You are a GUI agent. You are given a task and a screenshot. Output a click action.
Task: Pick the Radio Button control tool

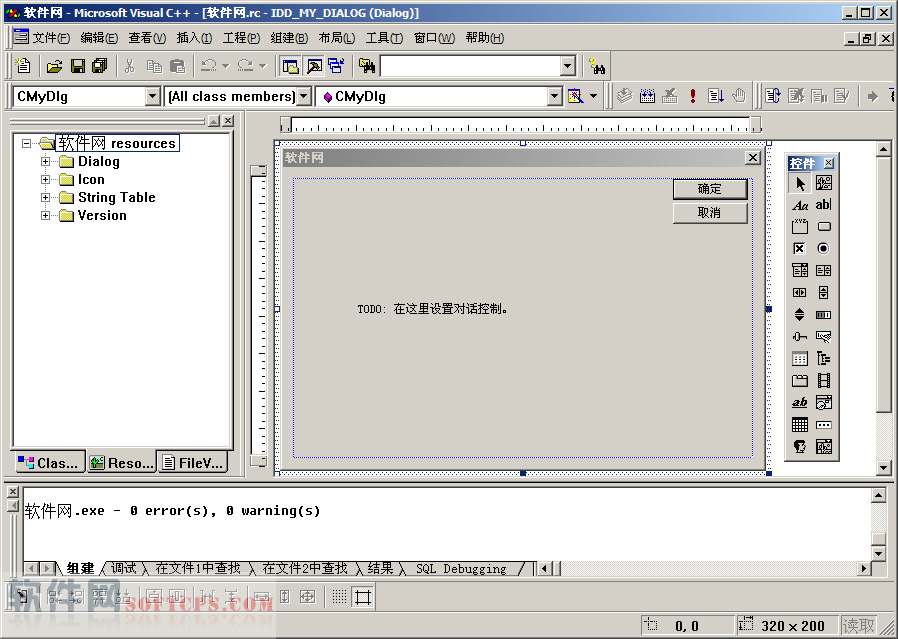click(x=824, y=248)
